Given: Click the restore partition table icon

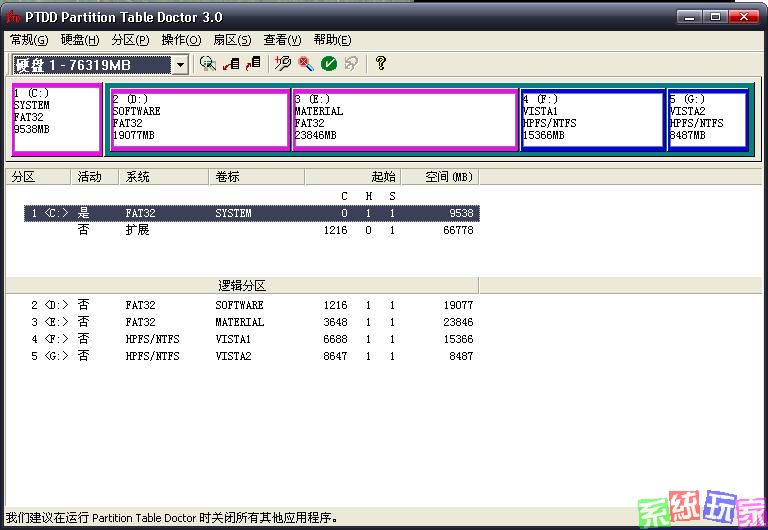Looking at the screenshot, I should pos(253,64).
